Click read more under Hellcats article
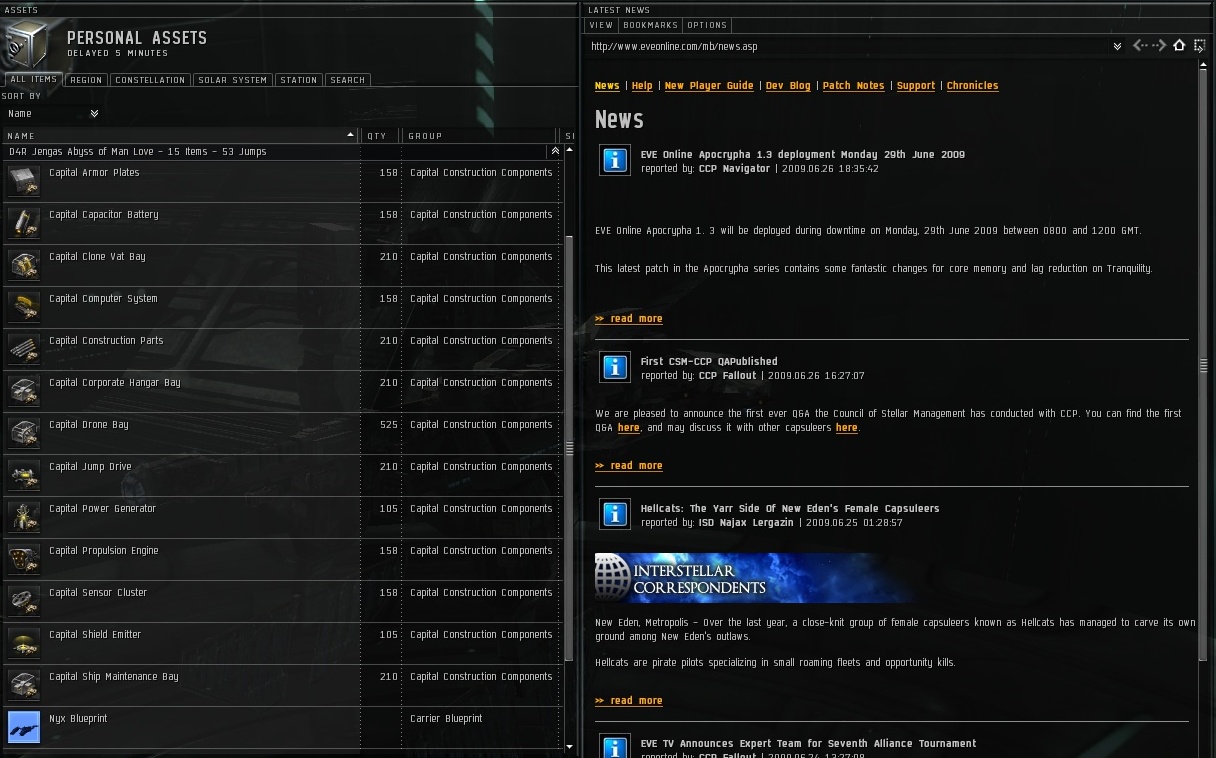Viewport: 1216px width, 758px height. (629, 701)
